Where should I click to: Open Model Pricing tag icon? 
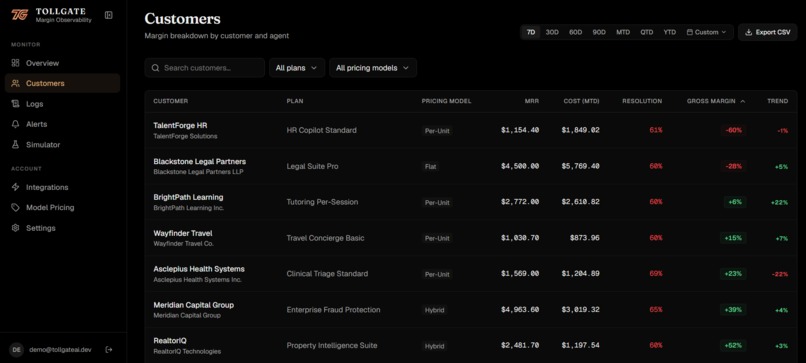[15, 208]
